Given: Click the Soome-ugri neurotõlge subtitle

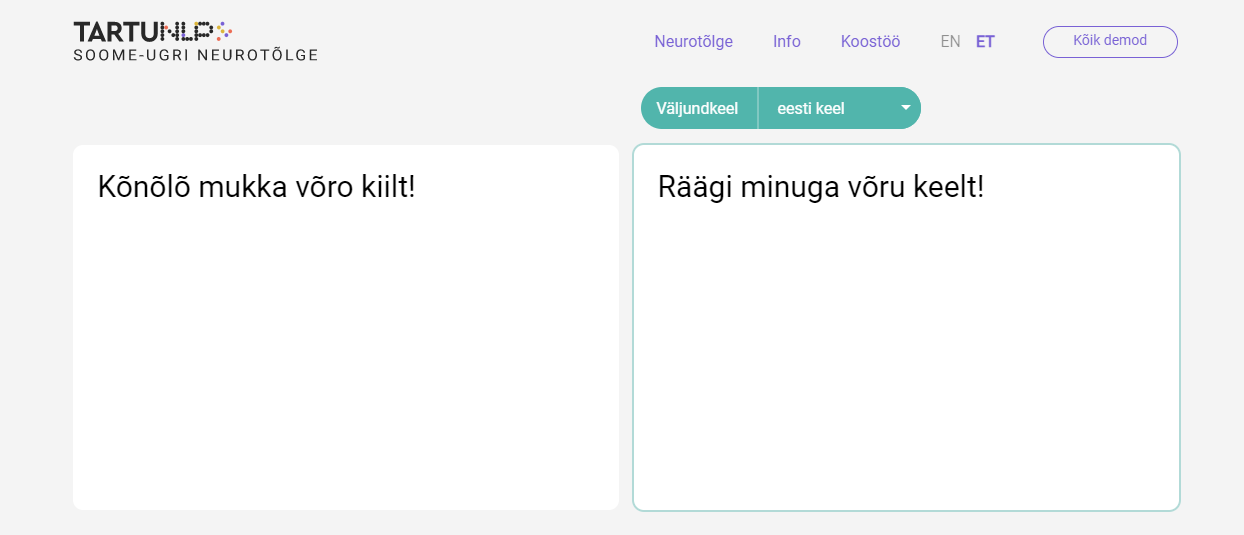Looking at the screenshot, I should [x=196, y=55].
